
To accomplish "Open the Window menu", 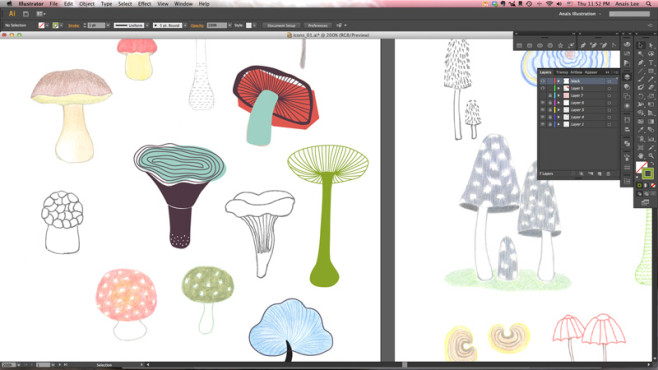I will [x=183, y=4].
